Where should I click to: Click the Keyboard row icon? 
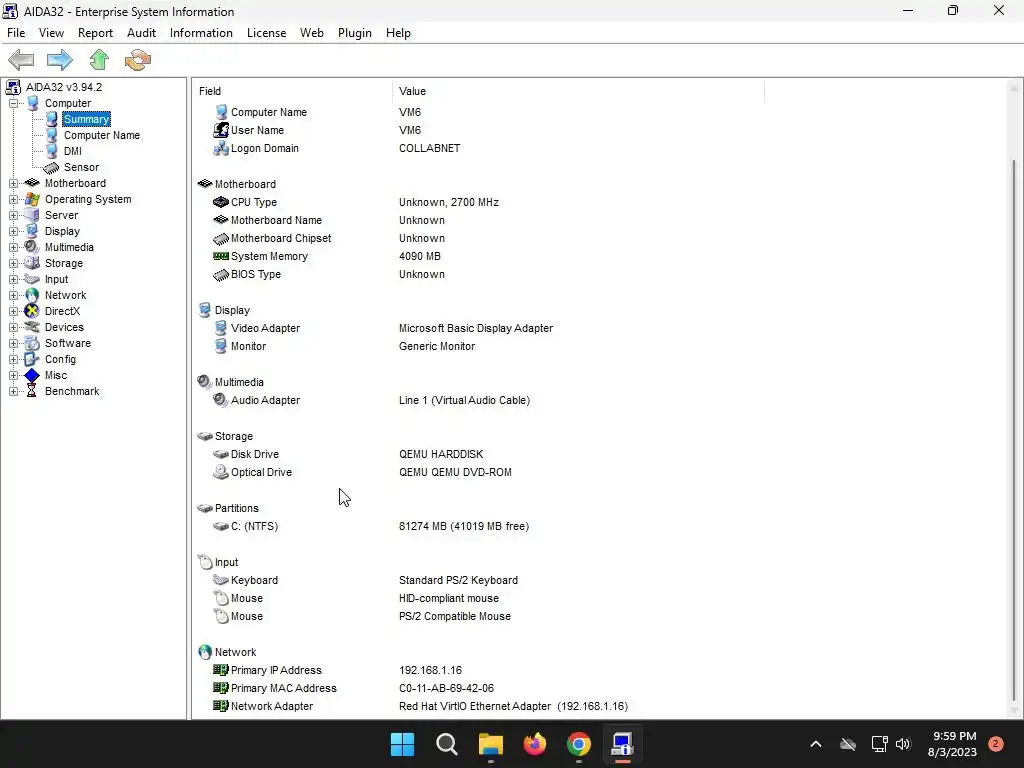pos(221,580)
